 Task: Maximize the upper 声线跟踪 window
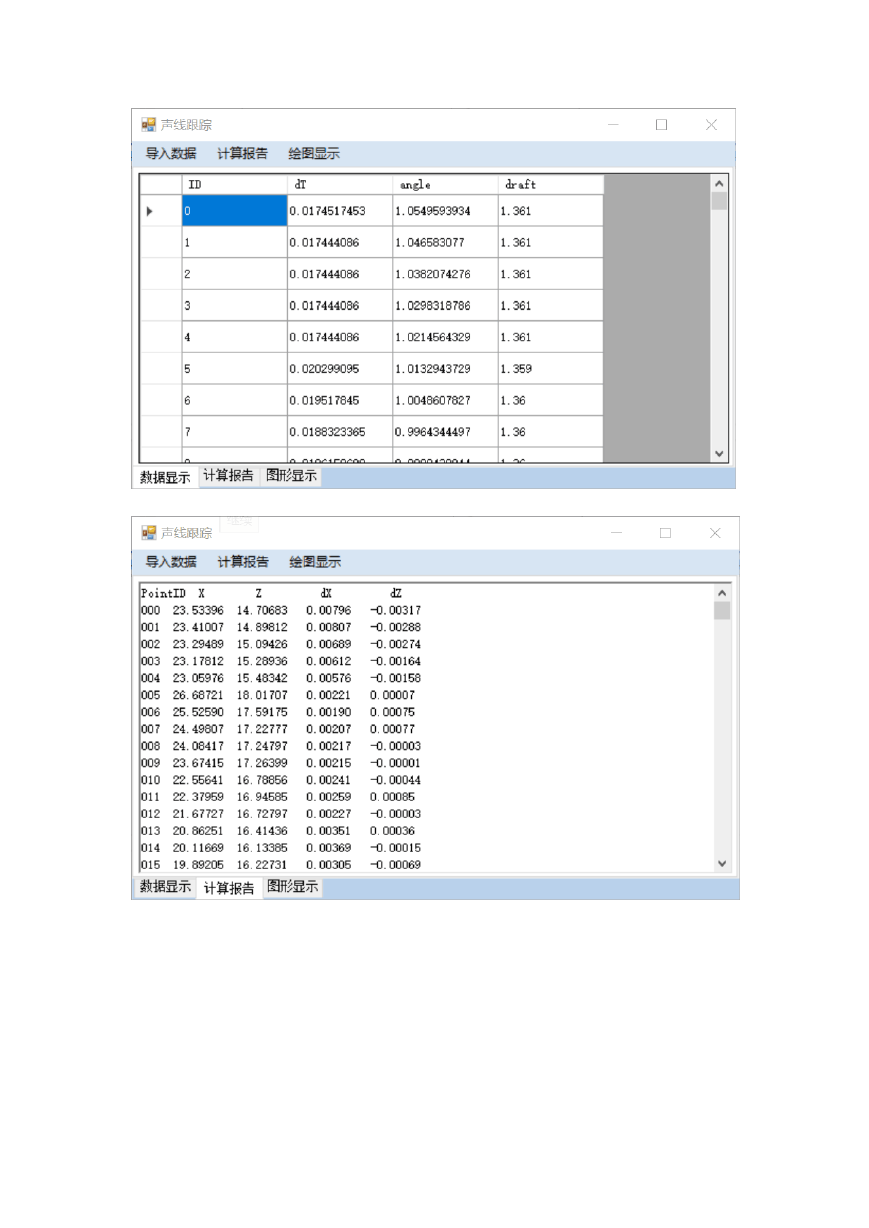click(661, 125)
